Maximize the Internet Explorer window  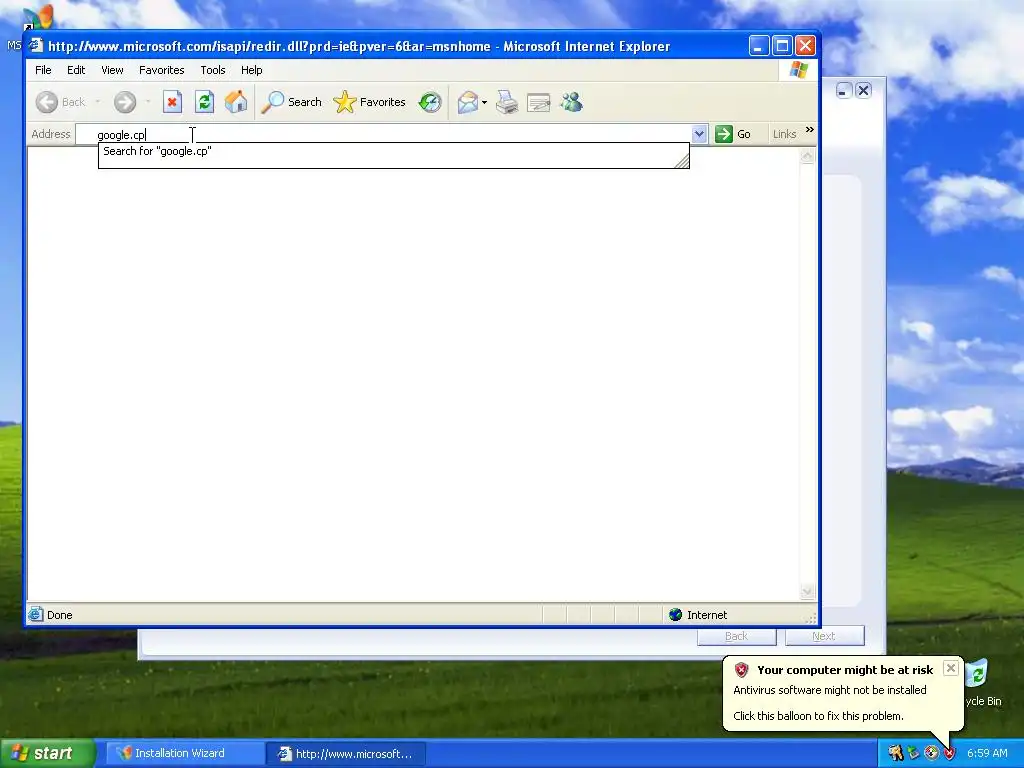tap(782, 46)
